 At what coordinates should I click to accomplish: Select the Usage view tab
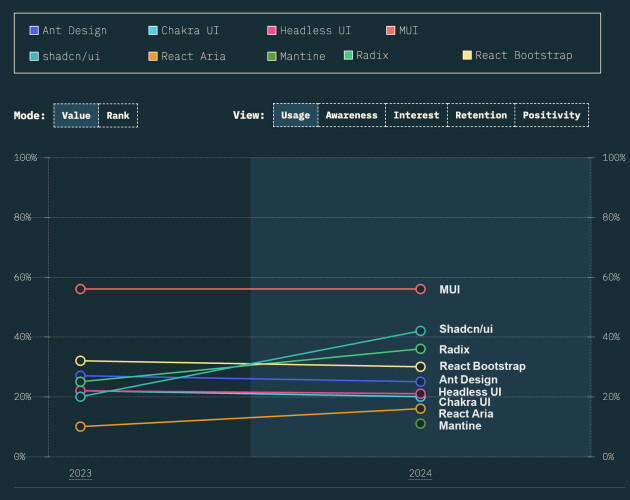[x=295, y=115]
